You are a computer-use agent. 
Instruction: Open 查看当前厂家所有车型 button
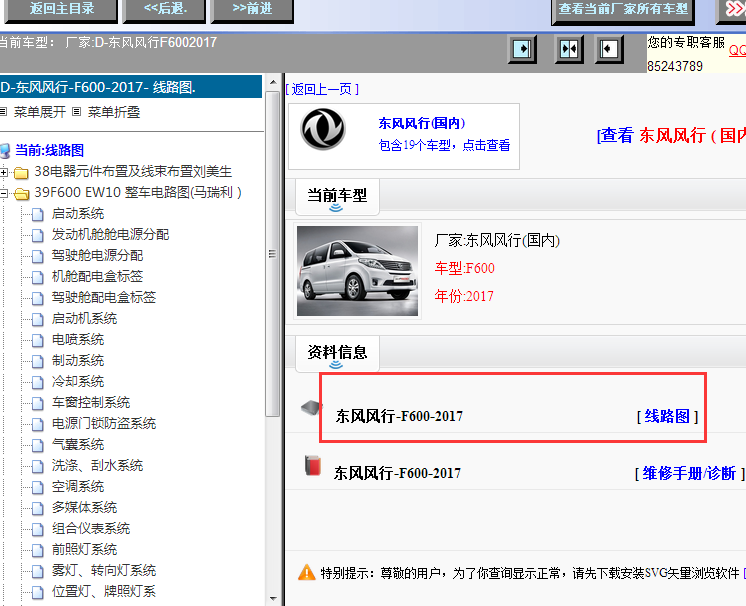tap(623, 10)
